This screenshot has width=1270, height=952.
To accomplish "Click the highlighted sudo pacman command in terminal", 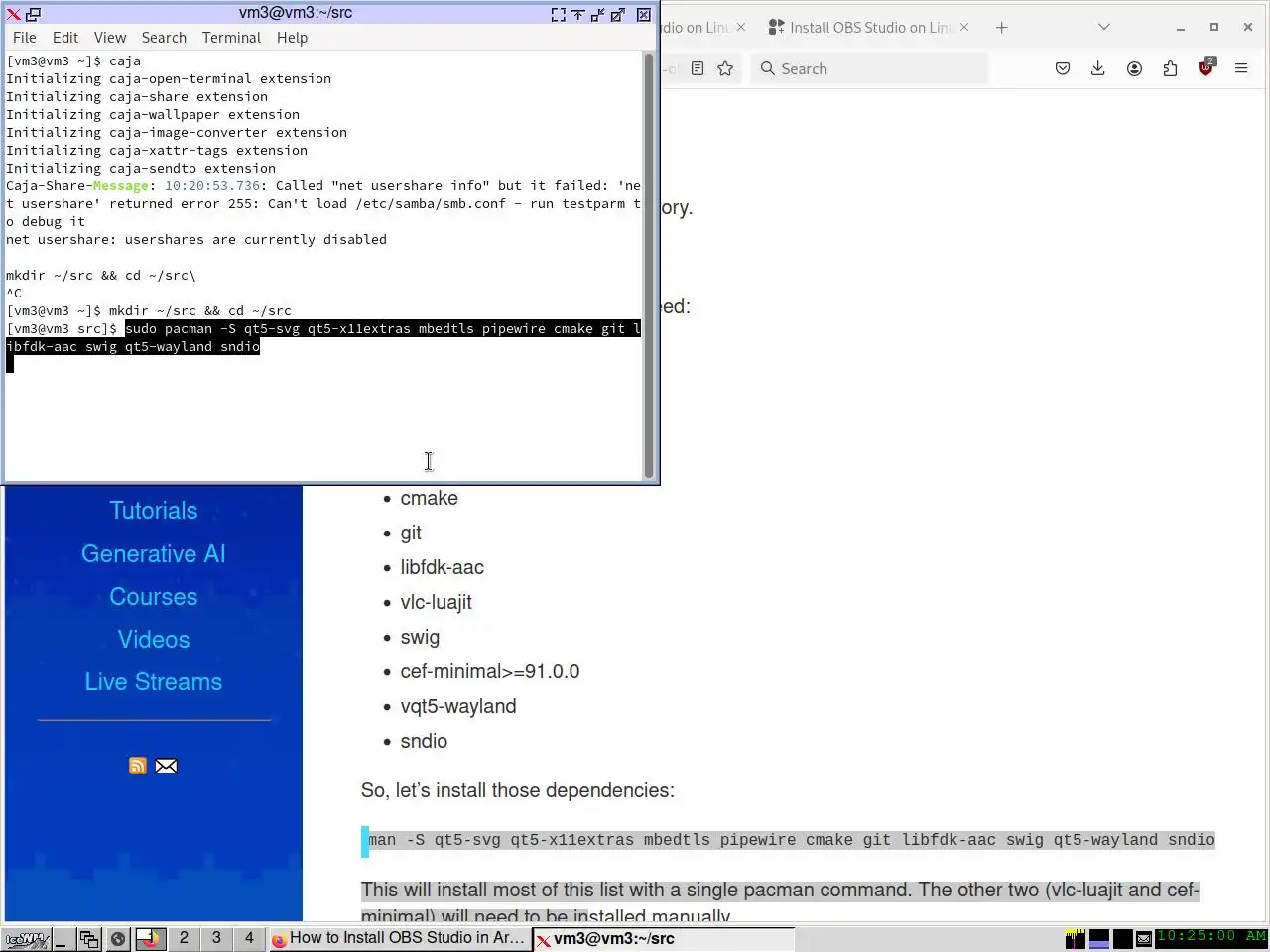I will 323,337.
